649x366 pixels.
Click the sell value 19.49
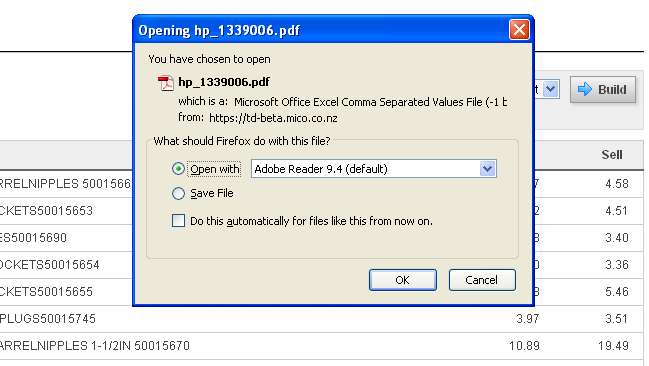(613, 346)
